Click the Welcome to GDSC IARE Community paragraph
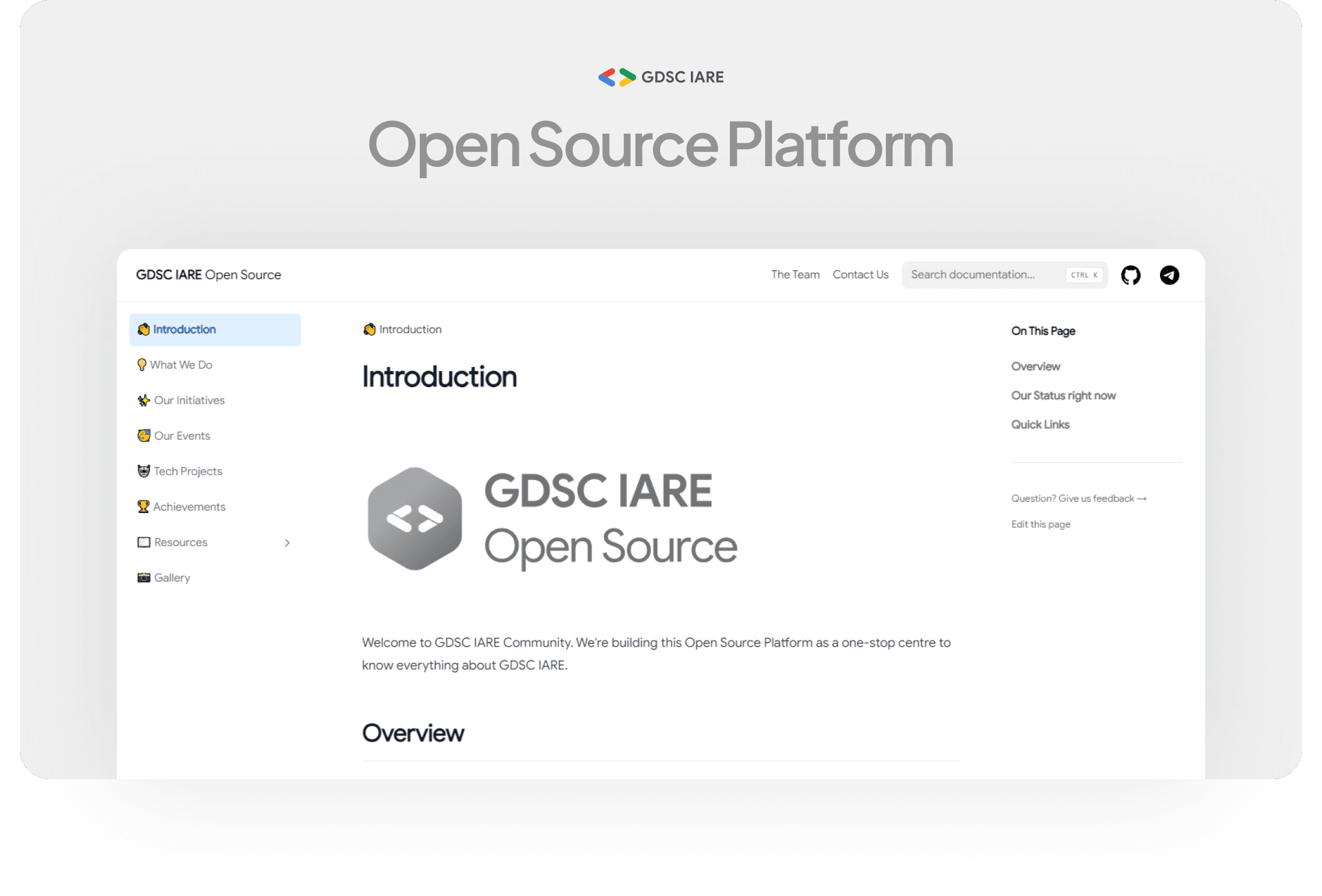This screenshot has width=1322, height=896. [x=656, y=654]
